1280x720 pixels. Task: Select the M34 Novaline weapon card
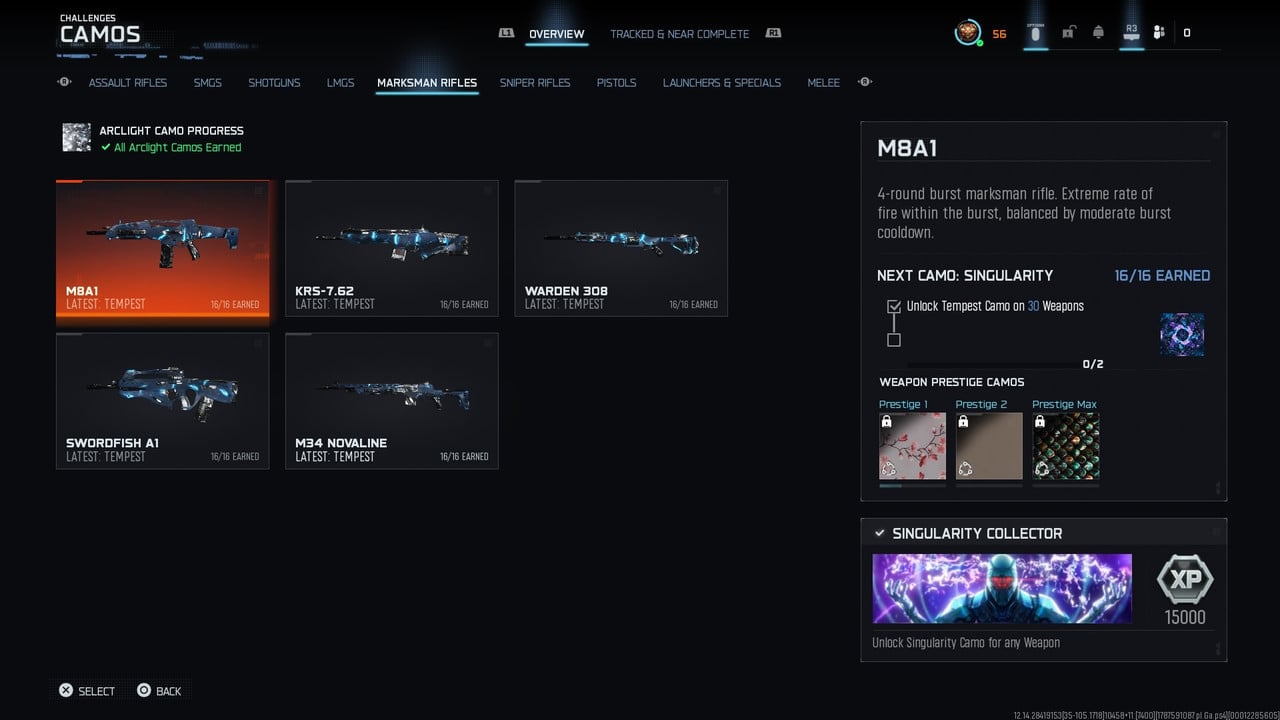tap(392, 401)
